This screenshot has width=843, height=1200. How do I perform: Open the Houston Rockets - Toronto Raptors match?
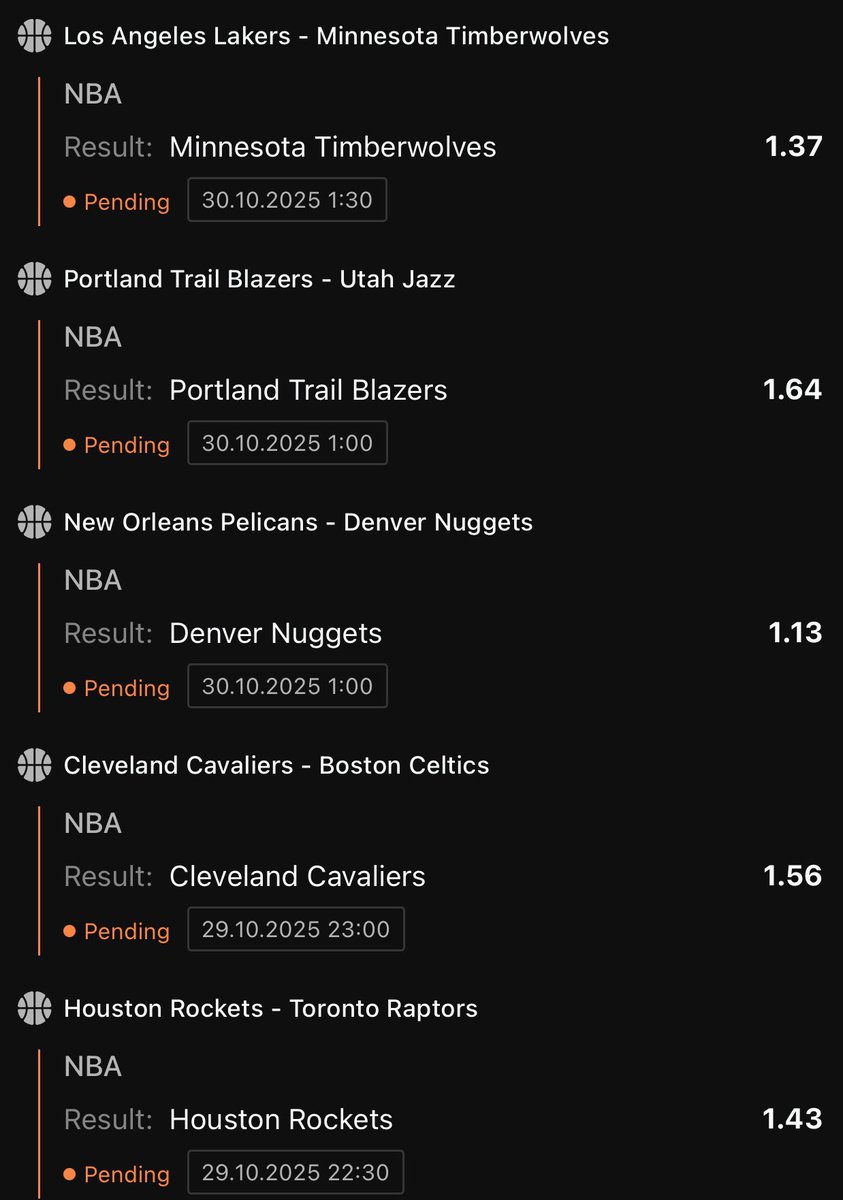click(x=270, y=1009)
